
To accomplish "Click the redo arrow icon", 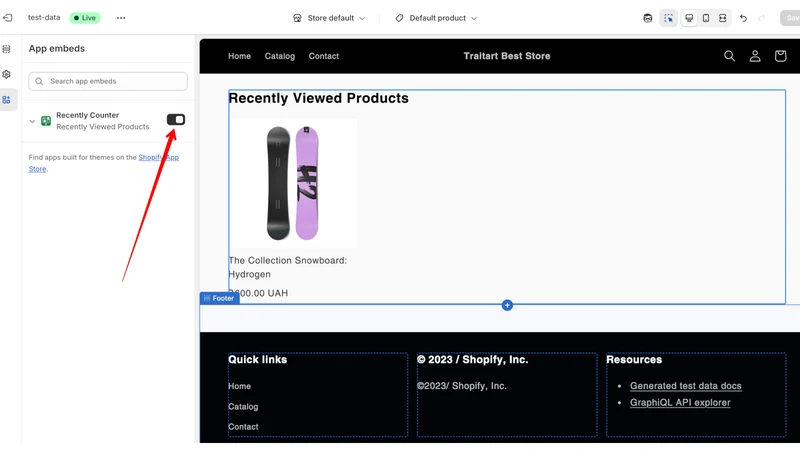I will coord(761,18).
